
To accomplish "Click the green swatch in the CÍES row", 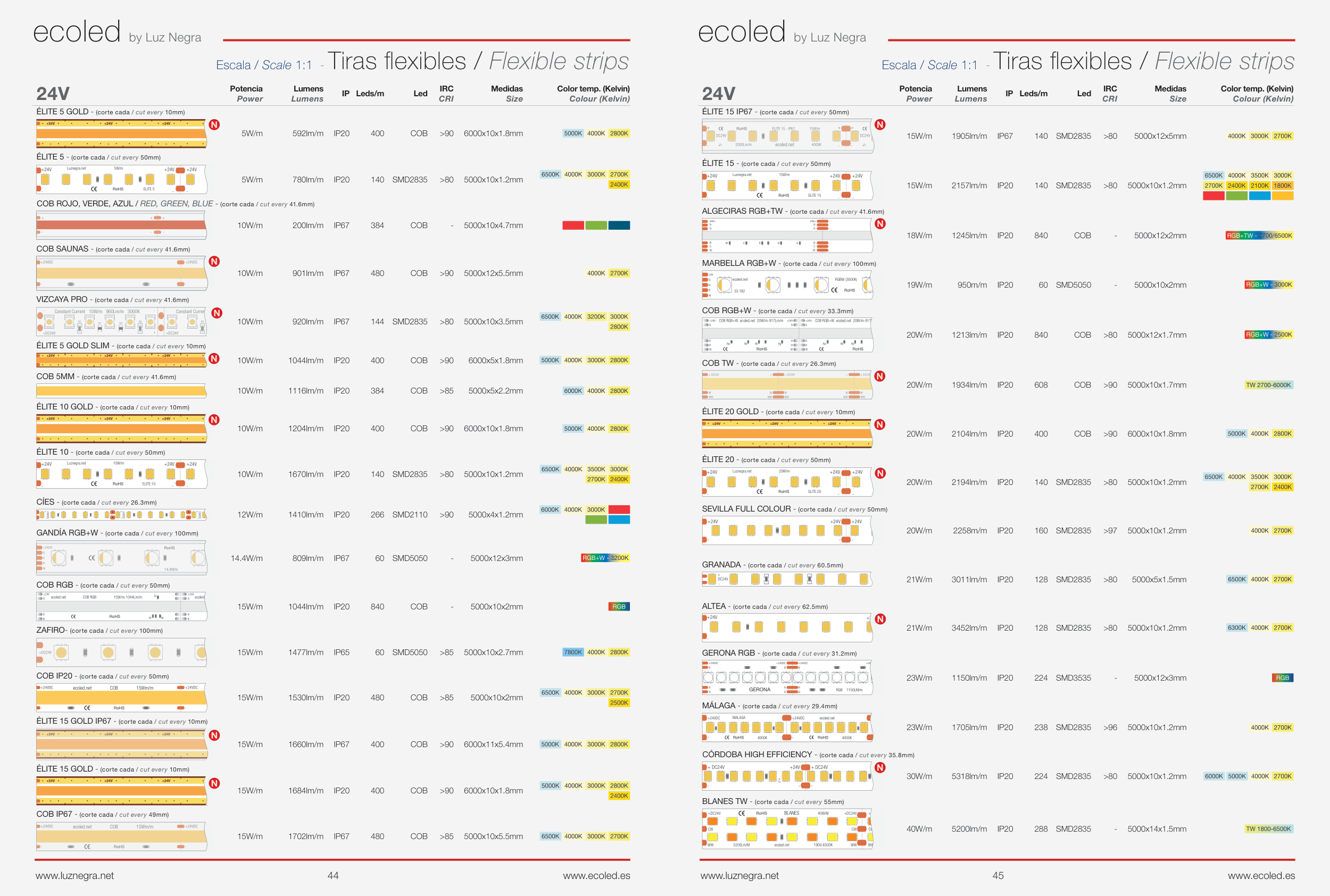I will [x=595, y=520].
